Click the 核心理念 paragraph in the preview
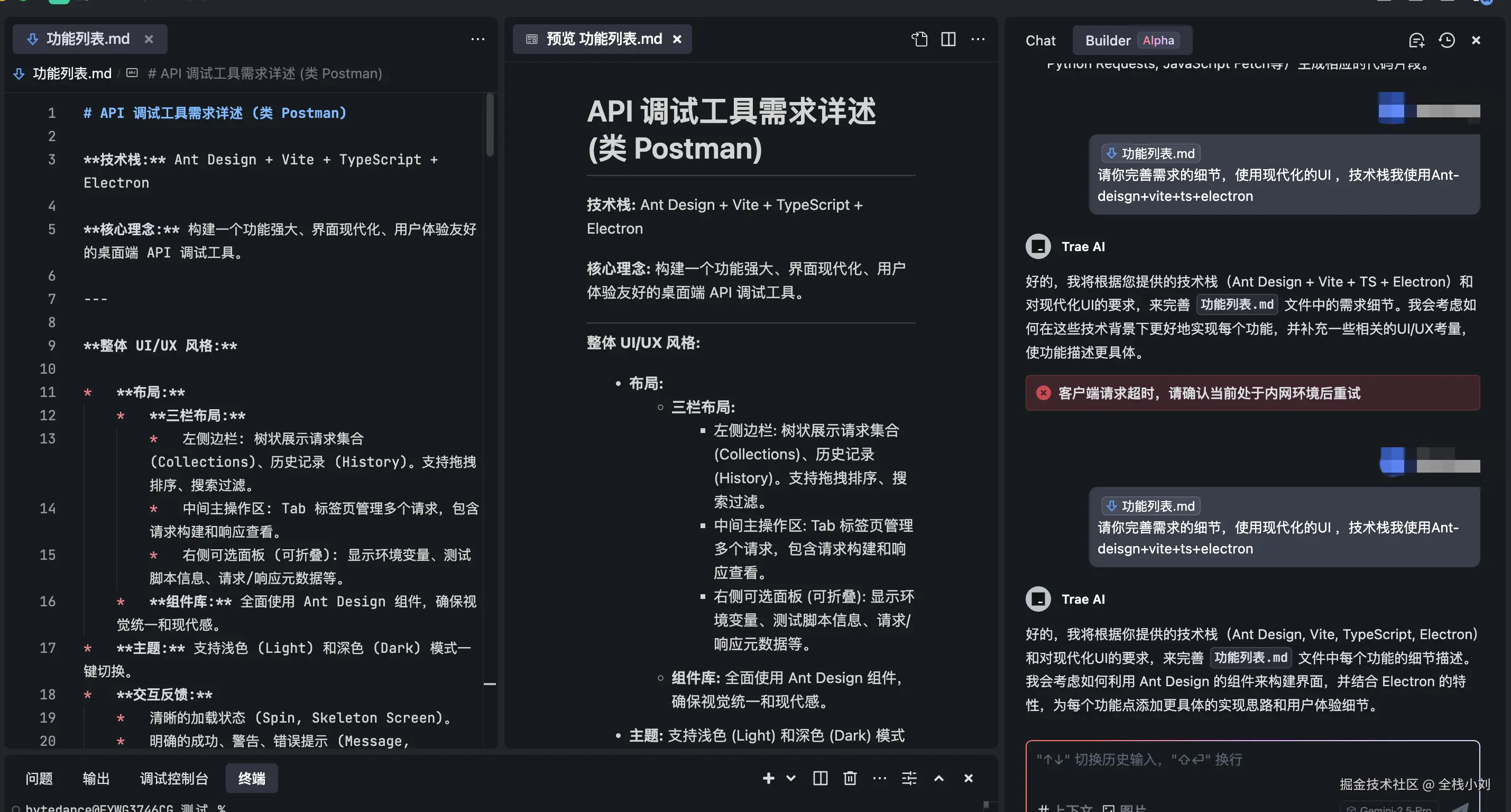 pos(746,280)
